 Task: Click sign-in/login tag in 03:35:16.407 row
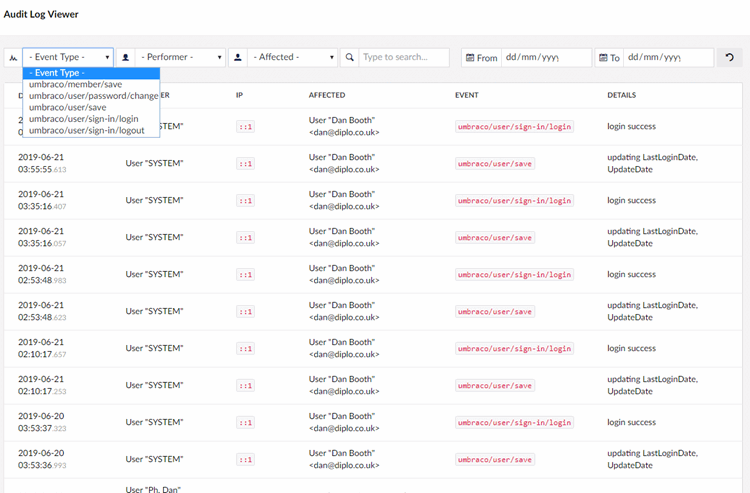pos(514,201)
